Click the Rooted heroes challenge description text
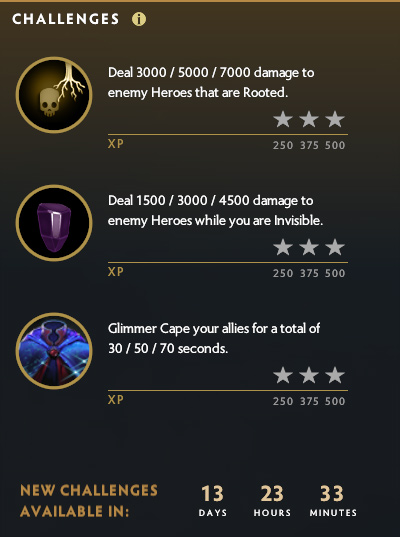The width and height of the screenshot is (400, 537). click(x=211, y=83)
